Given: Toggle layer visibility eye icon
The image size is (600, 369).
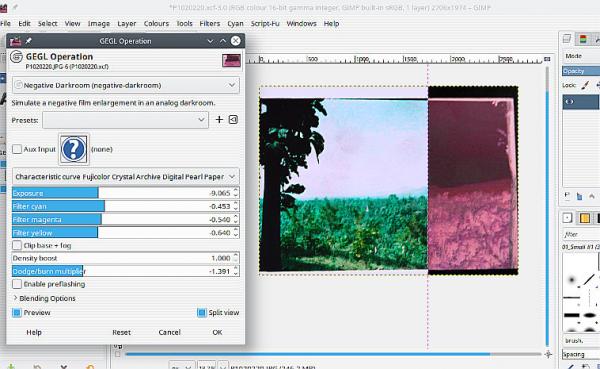Looking at the screenshot, I should pyautogui.click(x=569, y=101).
